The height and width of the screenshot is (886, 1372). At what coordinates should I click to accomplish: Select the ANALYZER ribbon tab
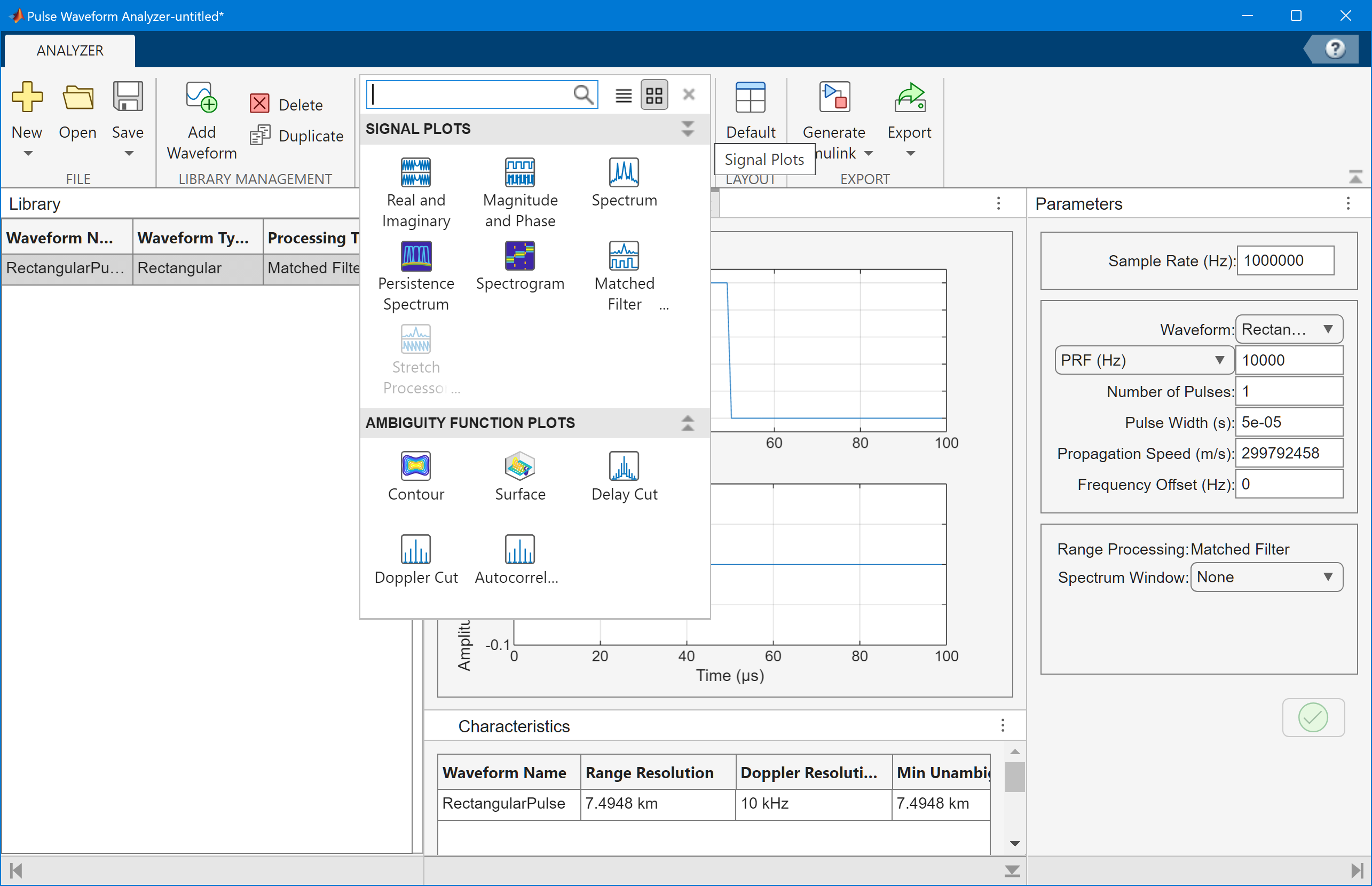69,51
